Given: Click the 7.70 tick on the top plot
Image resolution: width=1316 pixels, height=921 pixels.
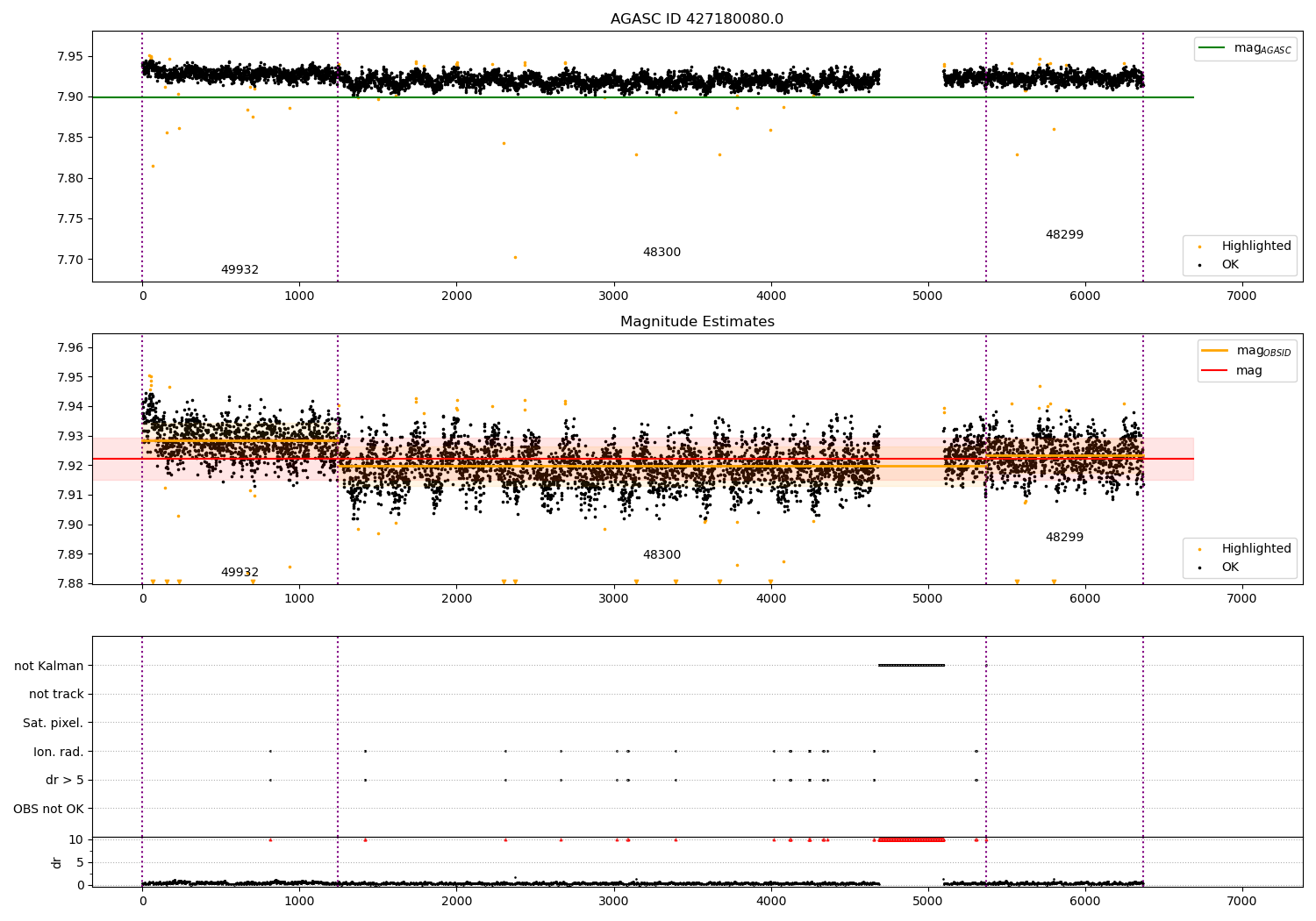Looking at the screenshot, I should [70, 261].
